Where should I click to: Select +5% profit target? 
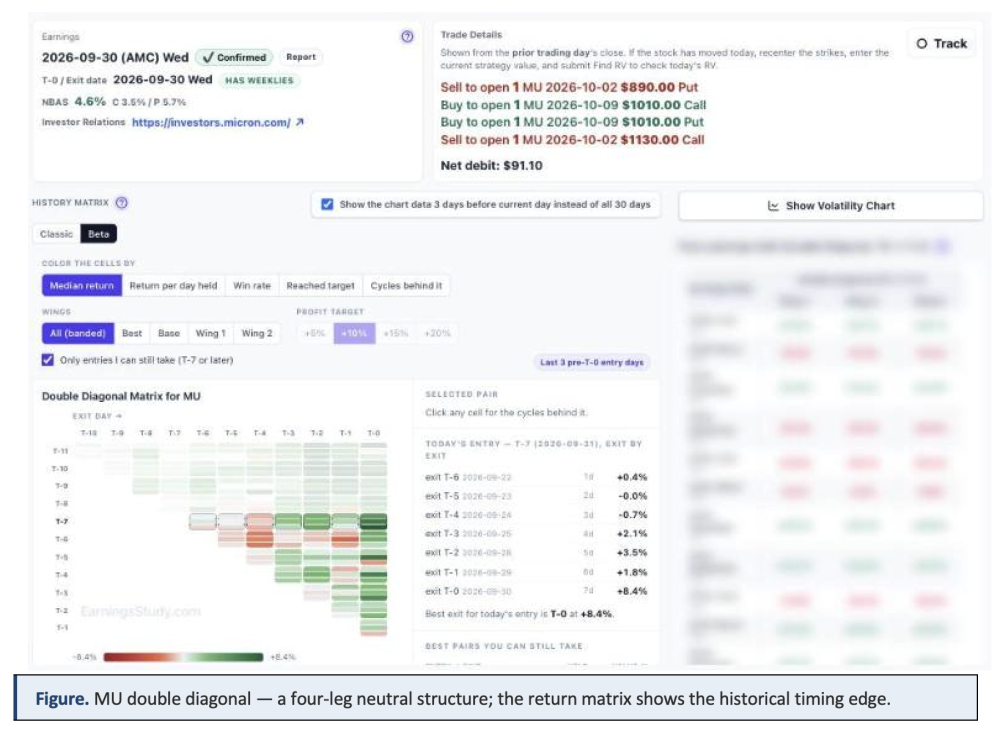(314, 333)
